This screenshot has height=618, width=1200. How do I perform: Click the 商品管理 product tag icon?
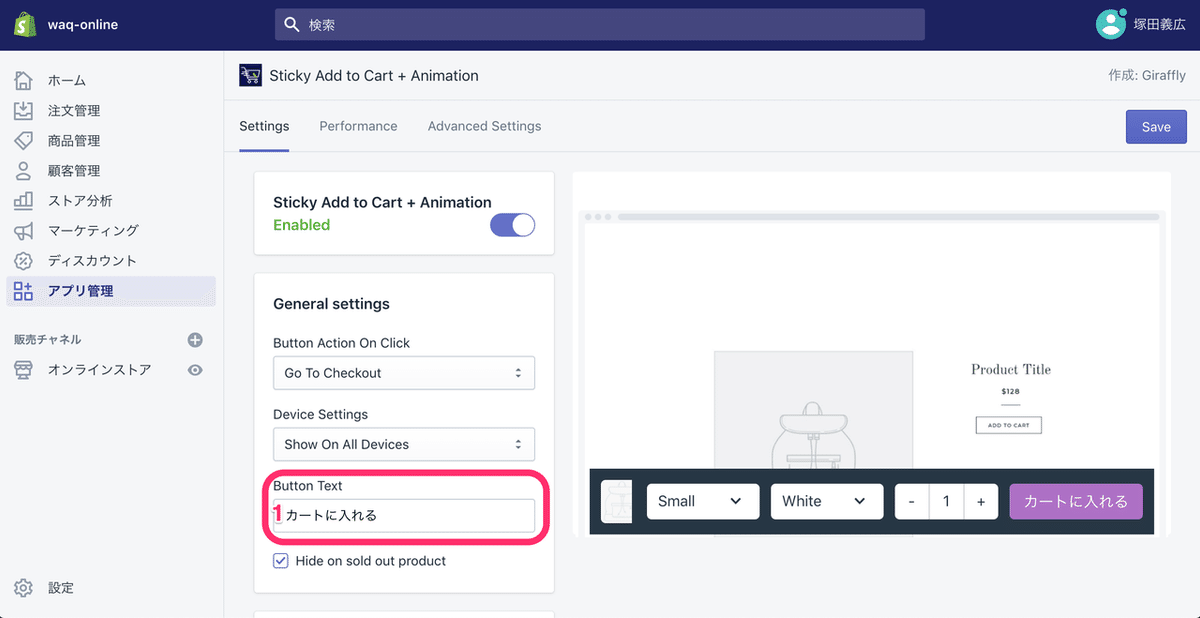pos(24,140)
